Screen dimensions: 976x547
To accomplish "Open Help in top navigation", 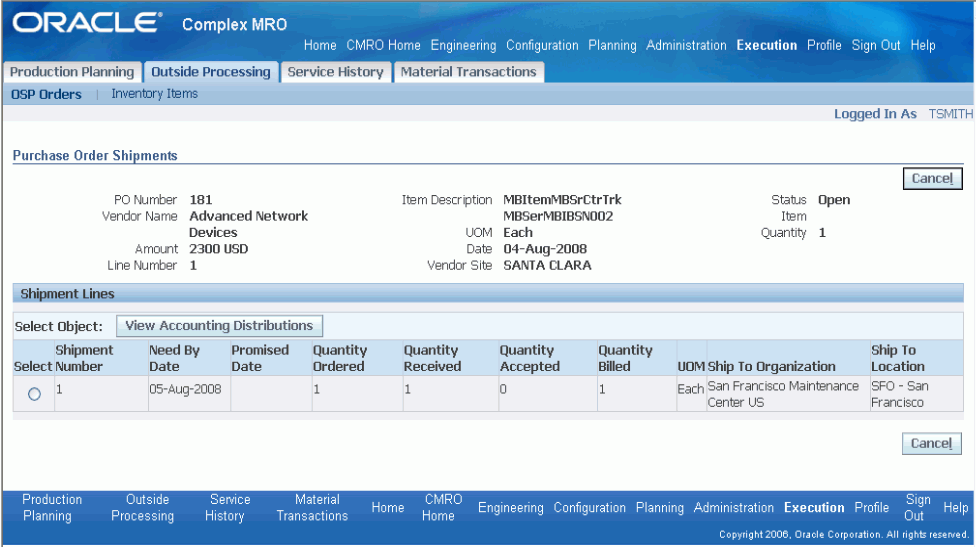I will coord(922,45).
